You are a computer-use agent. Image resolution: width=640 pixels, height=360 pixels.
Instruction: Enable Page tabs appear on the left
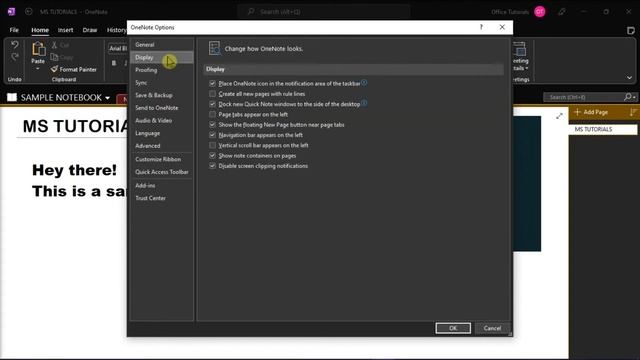point(212,114)
